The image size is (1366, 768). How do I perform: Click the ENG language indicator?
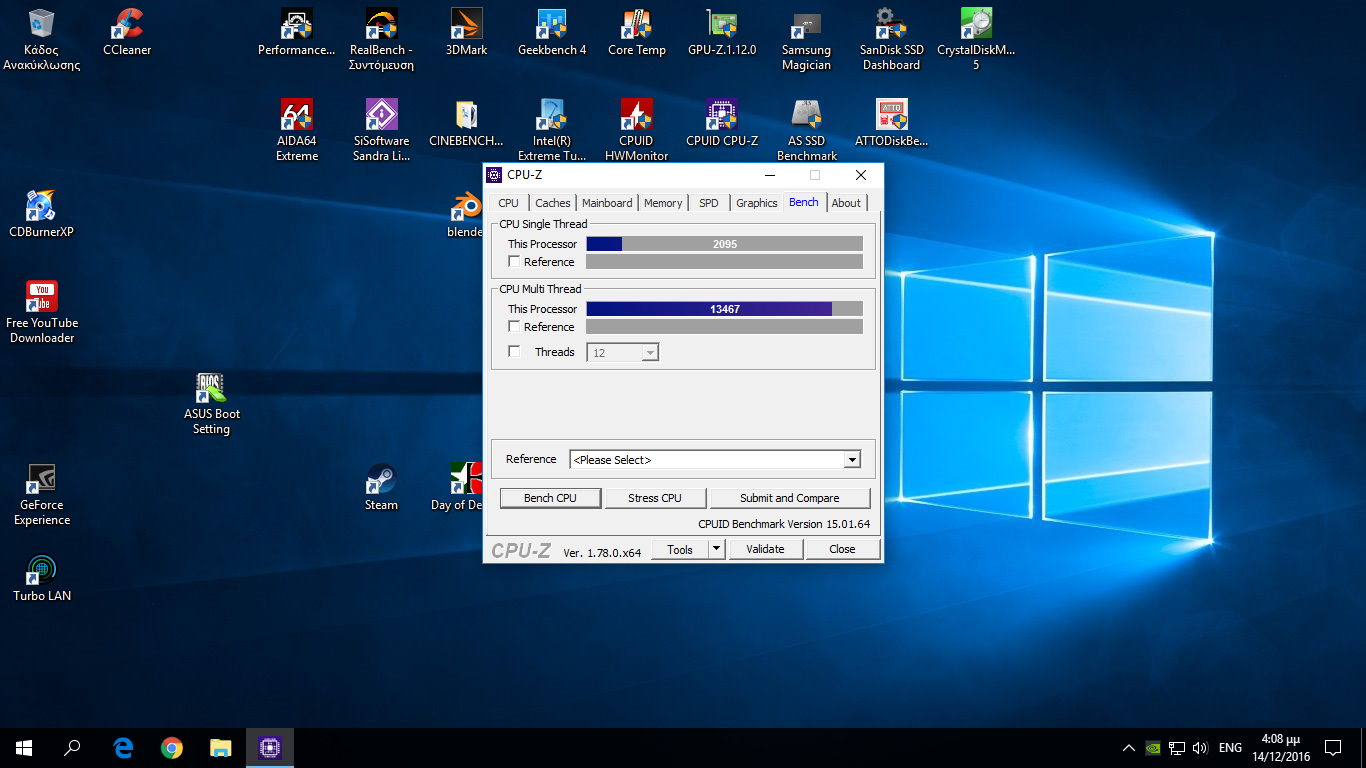point(1230,747)
